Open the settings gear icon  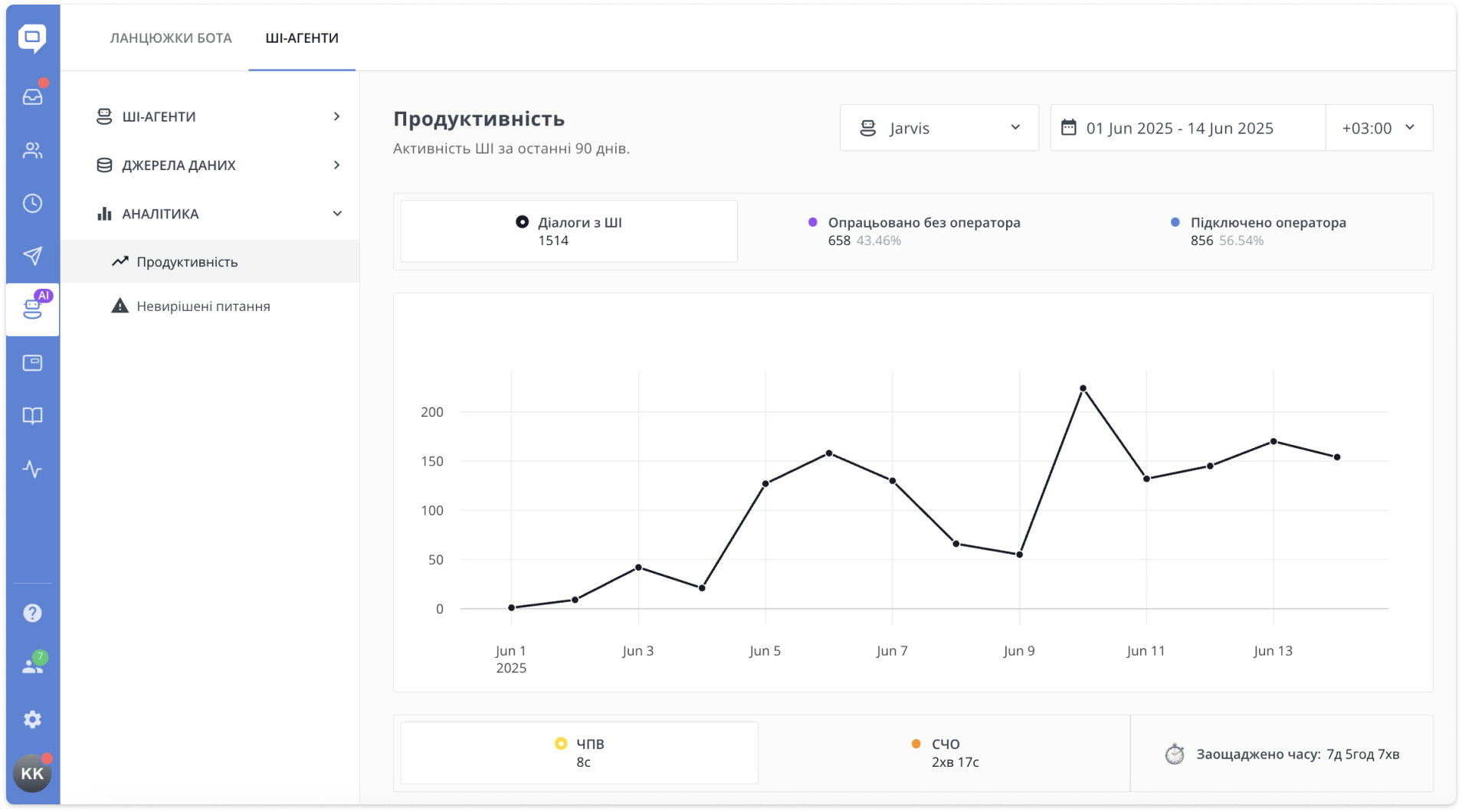(x=32, y=719)
